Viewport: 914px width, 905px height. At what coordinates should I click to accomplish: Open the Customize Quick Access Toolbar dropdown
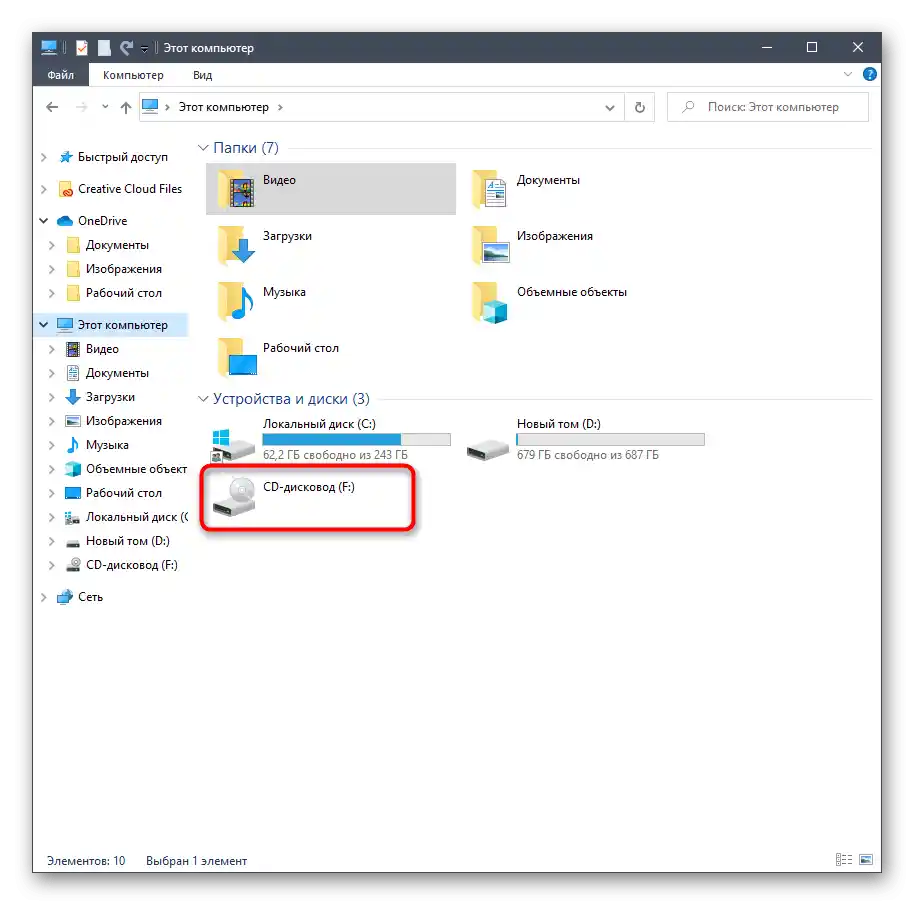(x=144, y=48)
